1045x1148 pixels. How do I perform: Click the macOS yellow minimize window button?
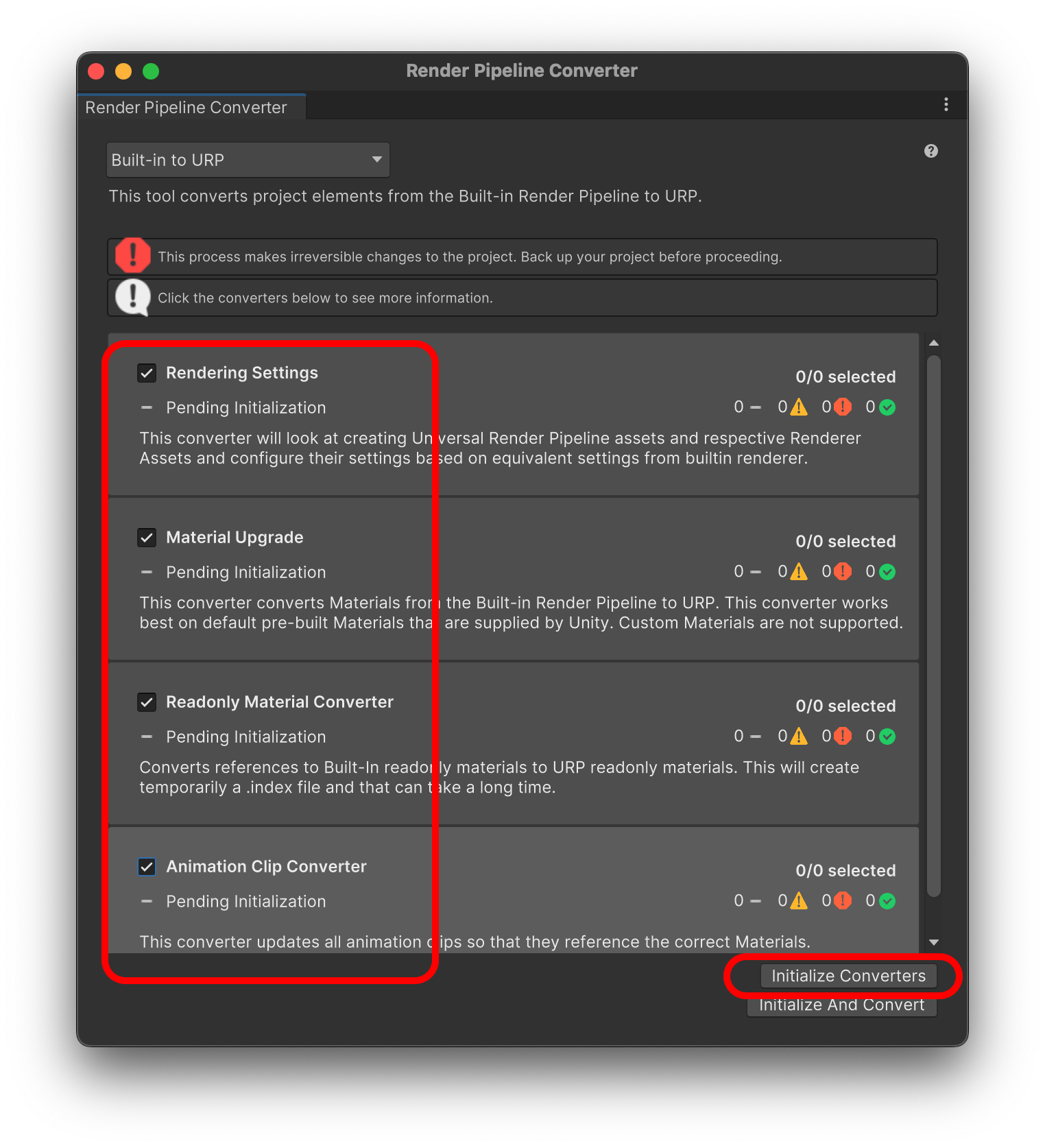(123, 71)
